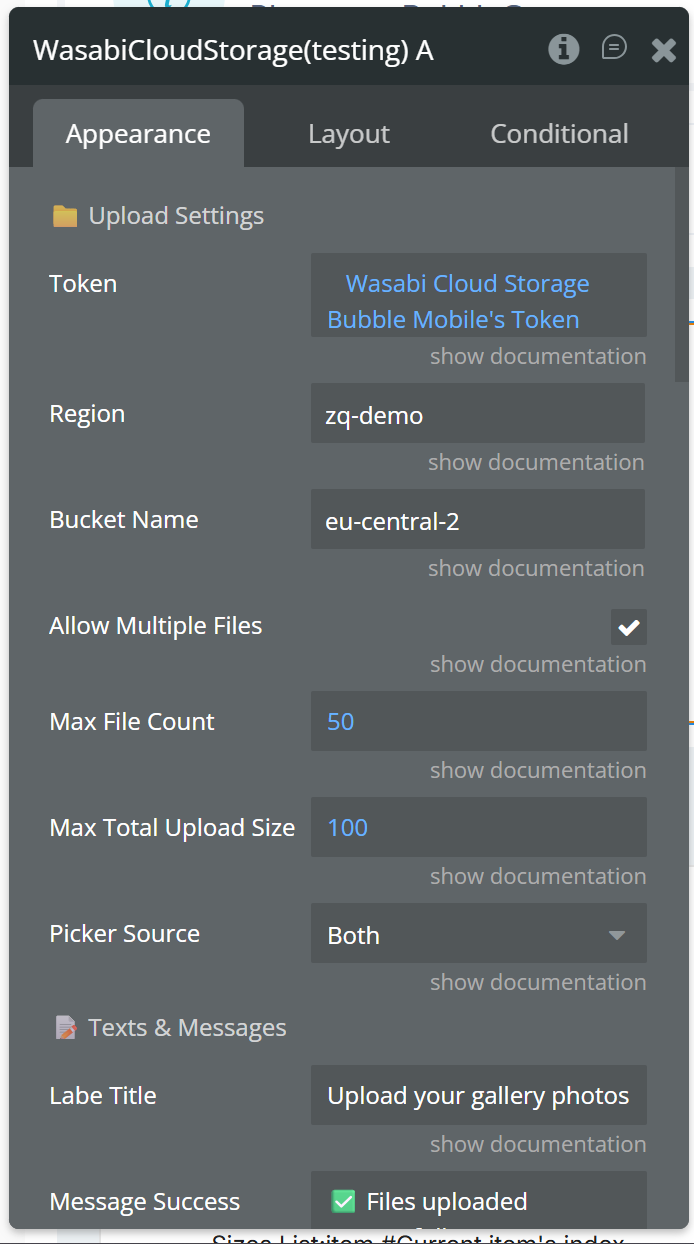The image size is (694, 1244).
Task: Click the Upload Settings folder icon
Action: (x=65, y=216)
